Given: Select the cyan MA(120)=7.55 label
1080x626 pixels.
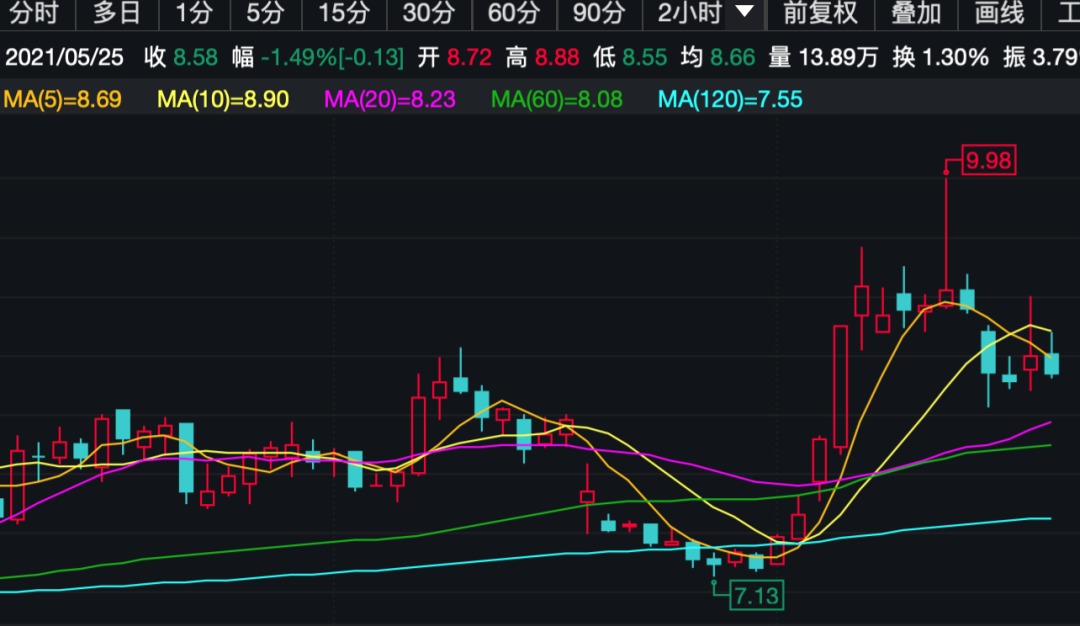Looking at the screenshot, I should coord(730,100).
